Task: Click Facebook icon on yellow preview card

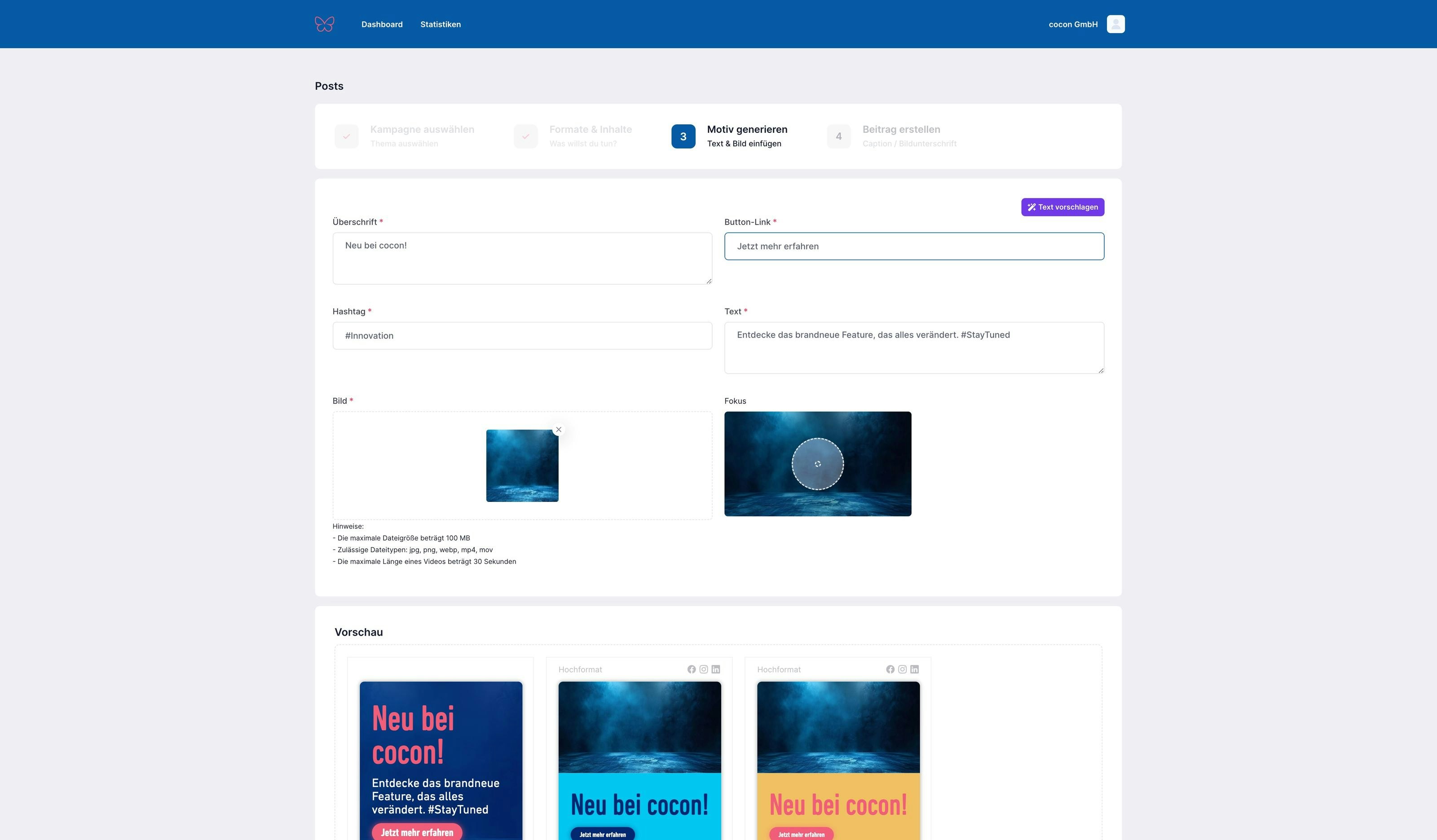Action: 890,669
